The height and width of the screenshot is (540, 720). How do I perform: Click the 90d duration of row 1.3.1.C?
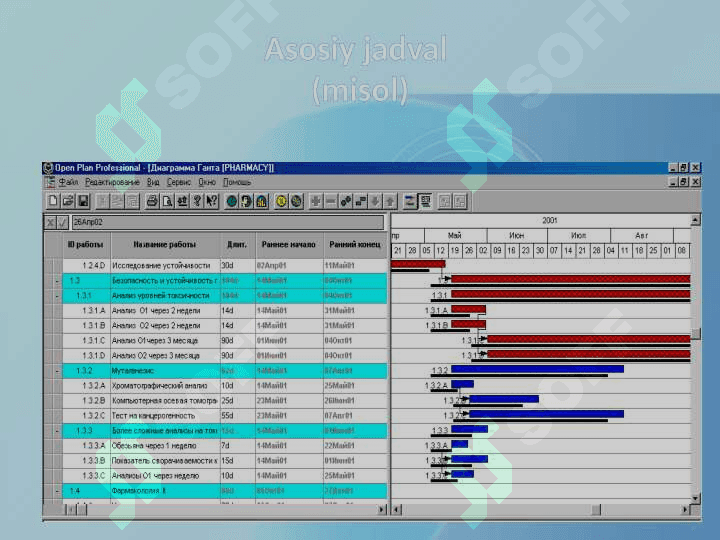coord(227,341)
